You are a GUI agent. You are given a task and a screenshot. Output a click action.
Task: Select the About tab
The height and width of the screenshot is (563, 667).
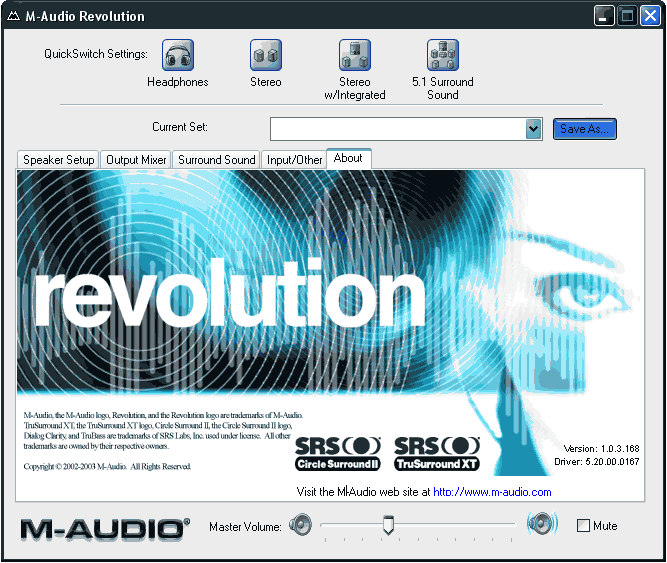(348, 158)
